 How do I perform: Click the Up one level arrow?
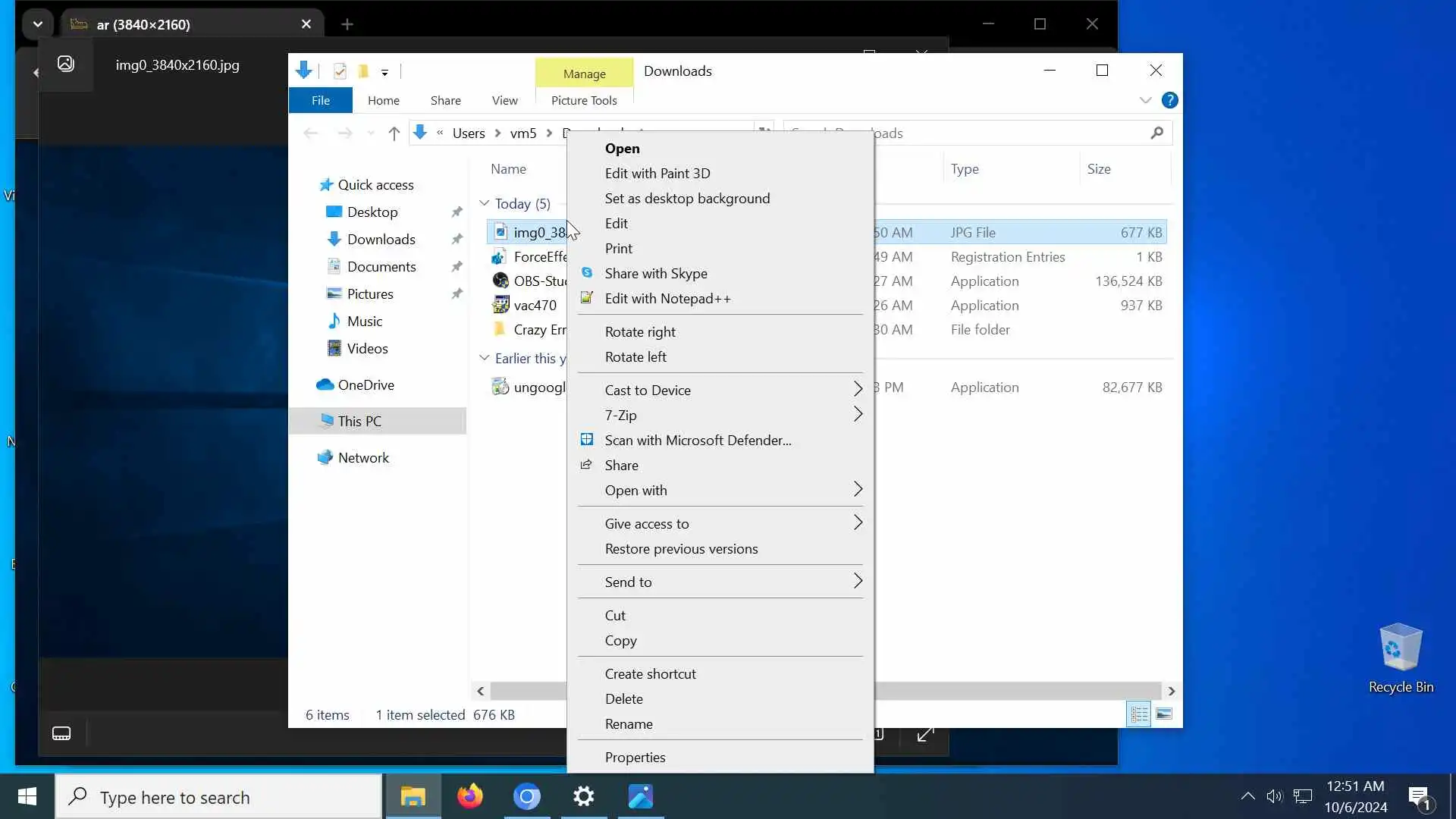pos(394,133)
